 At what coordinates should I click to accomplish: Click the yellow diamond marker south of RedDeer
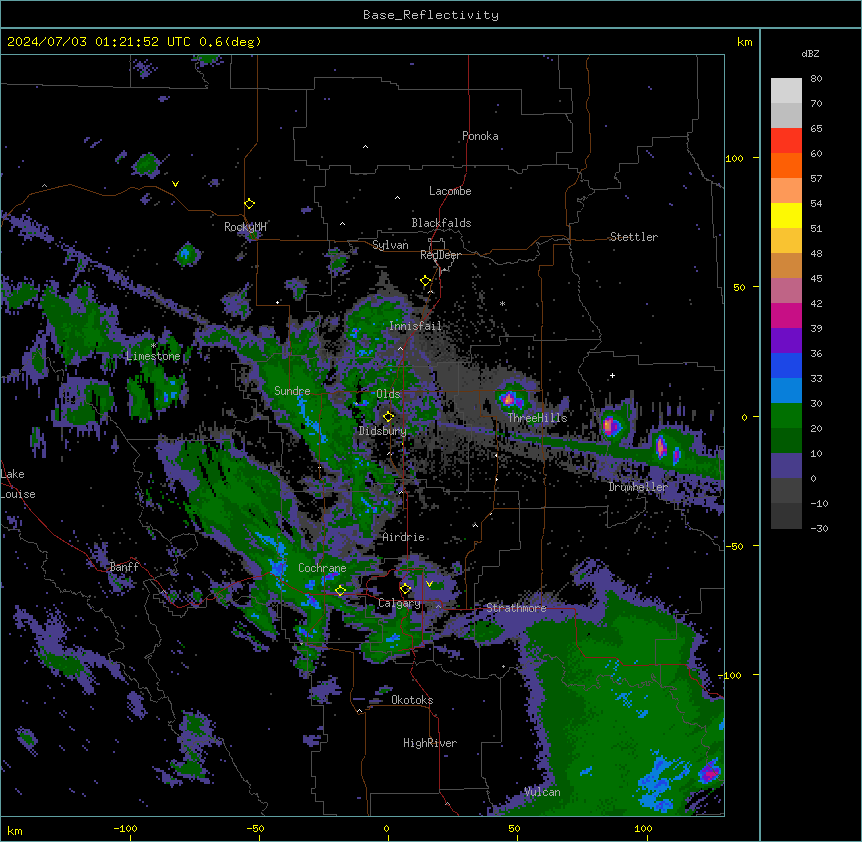pos(426,281)
